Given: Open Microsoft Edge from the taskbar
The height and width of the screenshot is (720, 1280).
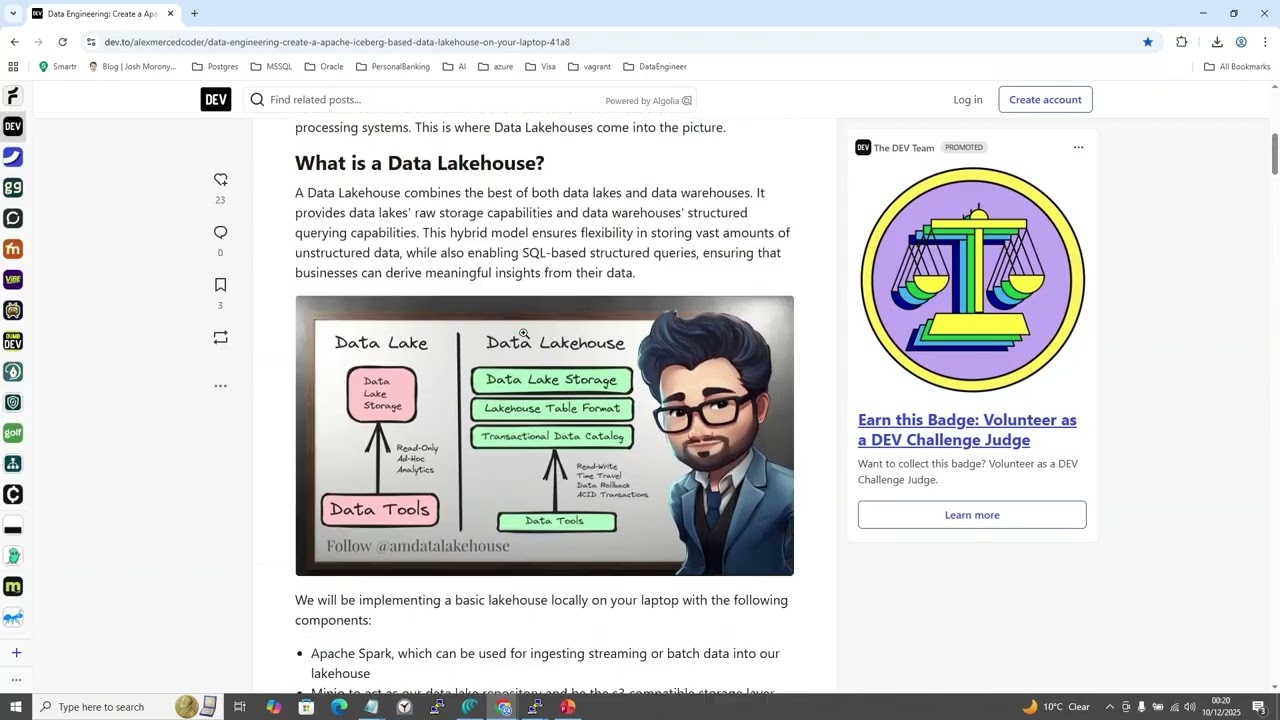Looking at the screenshot, I should click(x=339, y=707).
